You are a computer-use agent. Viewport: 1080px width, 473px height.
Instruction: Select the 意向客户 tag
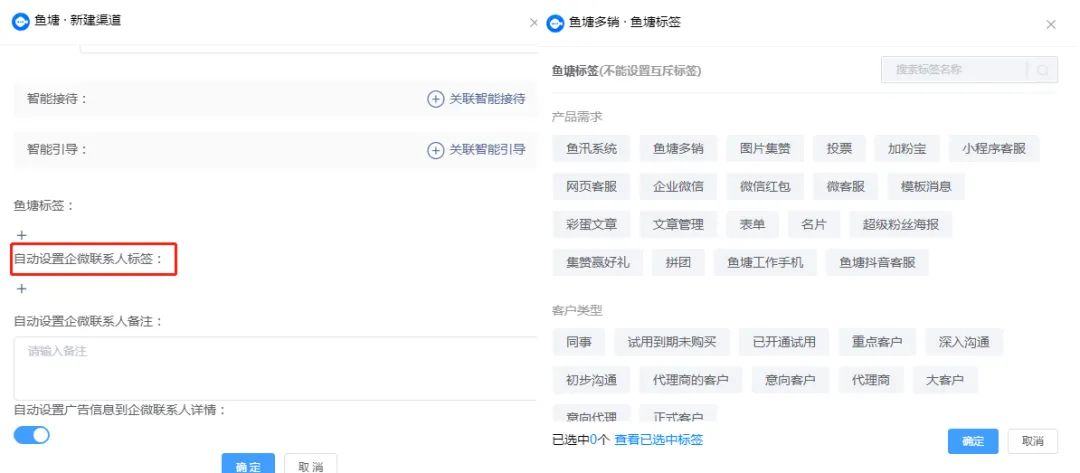tap(790, 380)
